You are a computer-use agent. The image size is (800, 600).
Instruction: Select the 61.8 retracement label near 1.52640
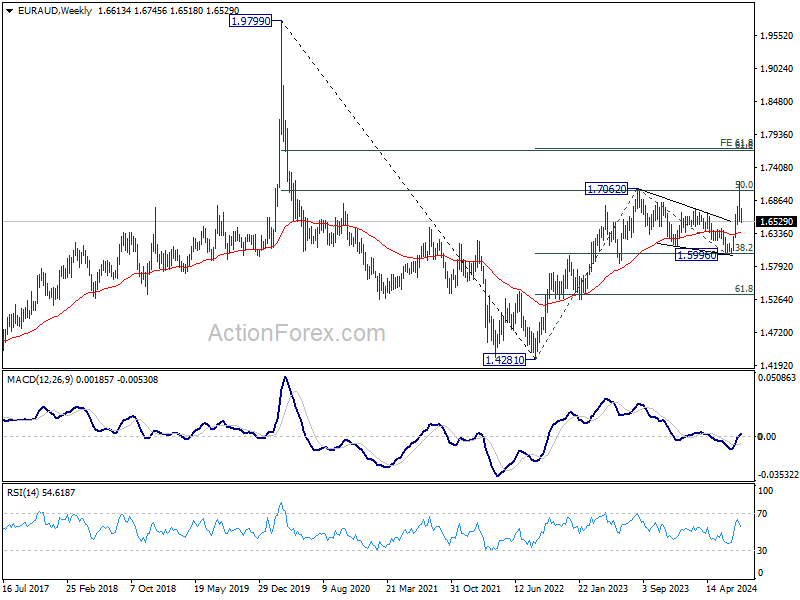tap(744, 289)
